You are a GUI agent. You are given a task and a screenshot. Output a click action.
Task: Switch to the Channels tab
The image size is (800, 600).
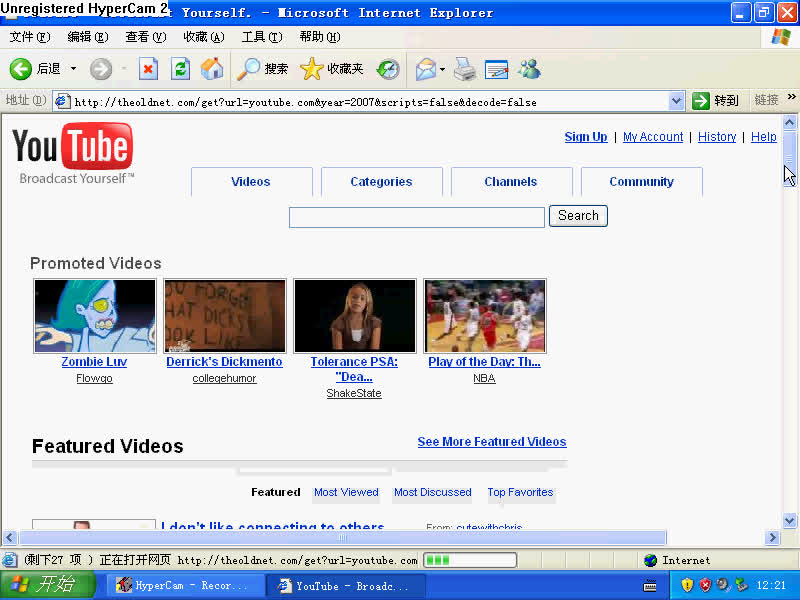coord(511,182)
